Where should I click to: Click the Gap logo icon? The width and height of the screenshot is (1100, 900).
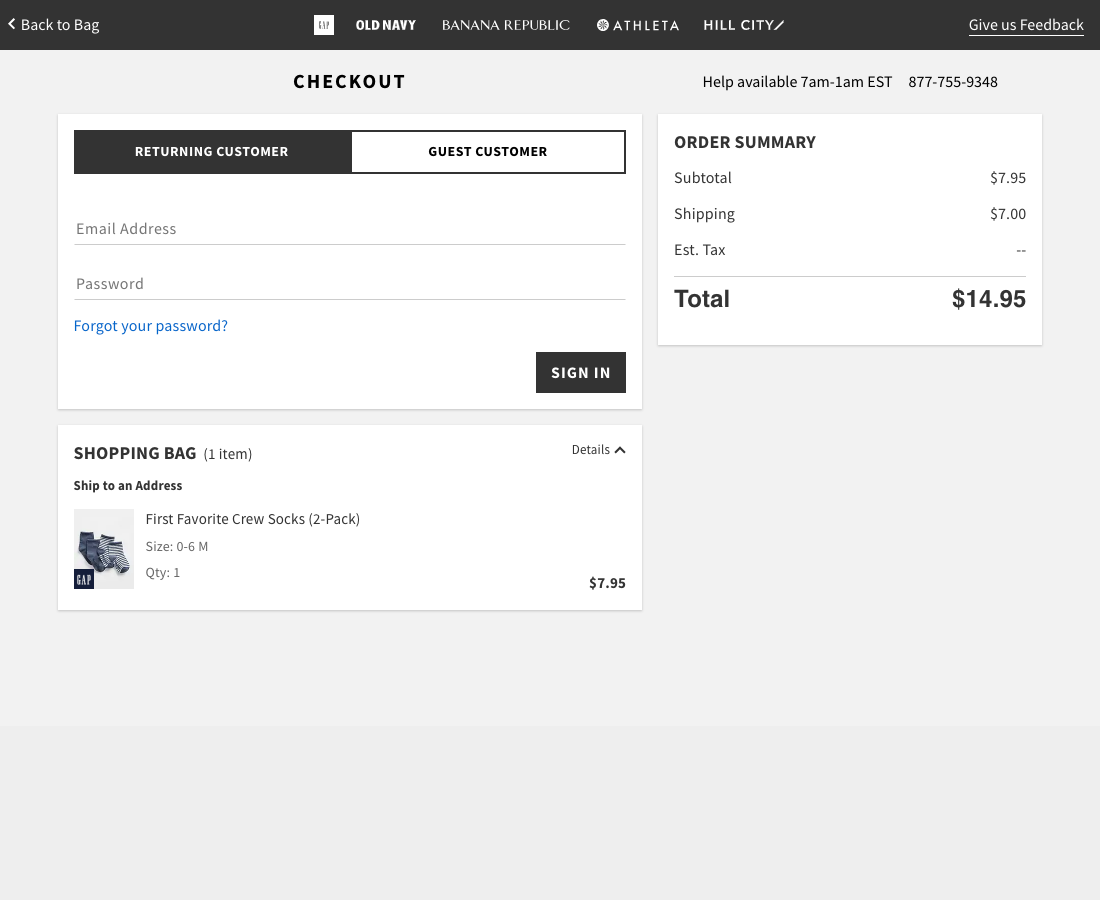[324, 24]
